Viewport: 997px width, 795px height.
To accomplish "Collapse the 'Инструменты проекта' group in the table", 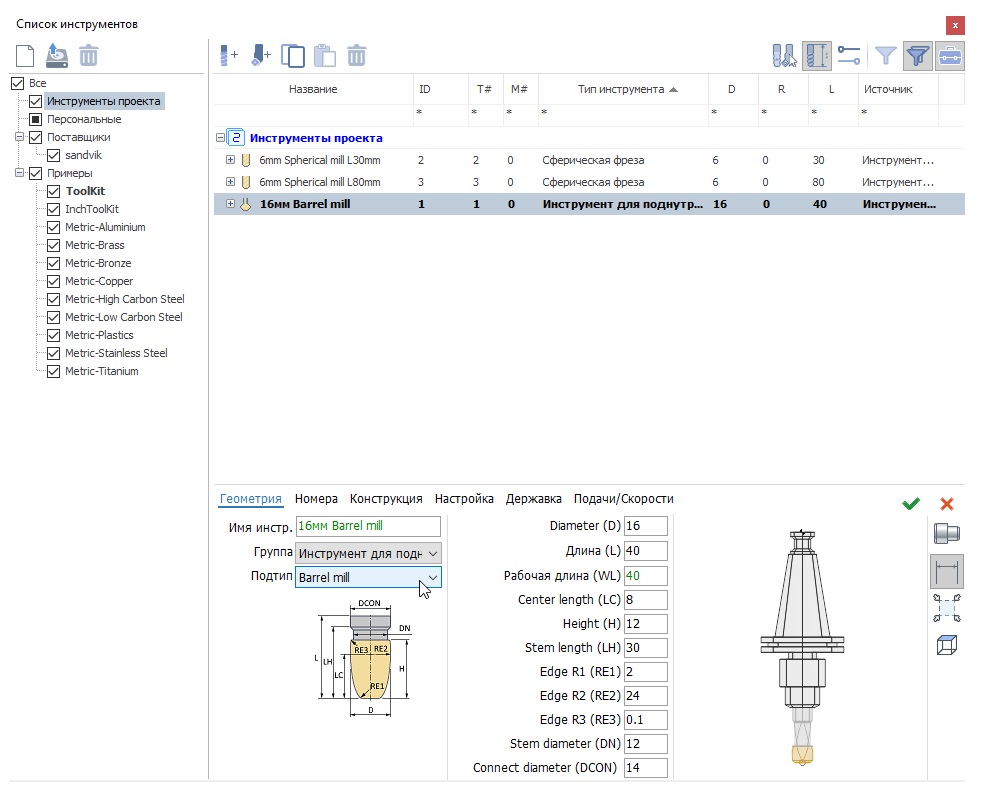I will [220, 138].
